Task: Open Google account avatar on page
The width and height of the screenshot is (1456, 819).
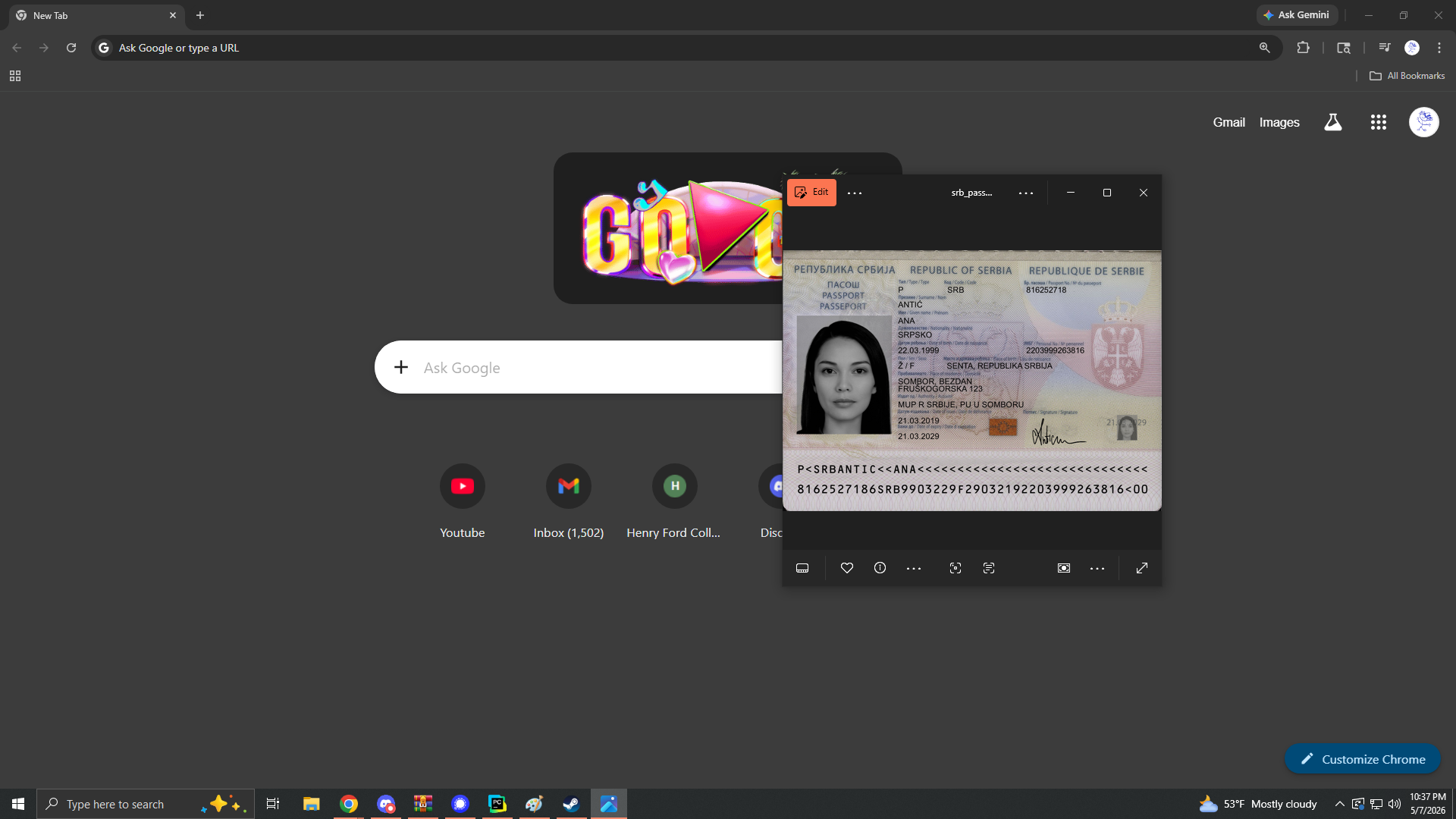Action: (1424, 122)
